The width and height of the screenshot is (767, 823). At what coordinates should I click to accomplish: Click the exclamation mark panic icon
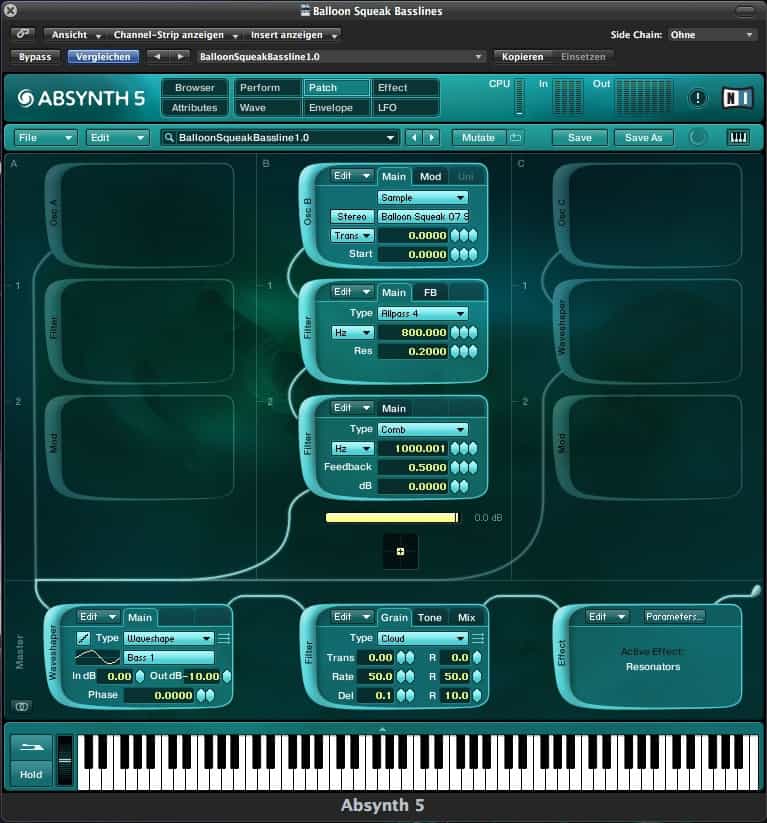coord(698,98)
